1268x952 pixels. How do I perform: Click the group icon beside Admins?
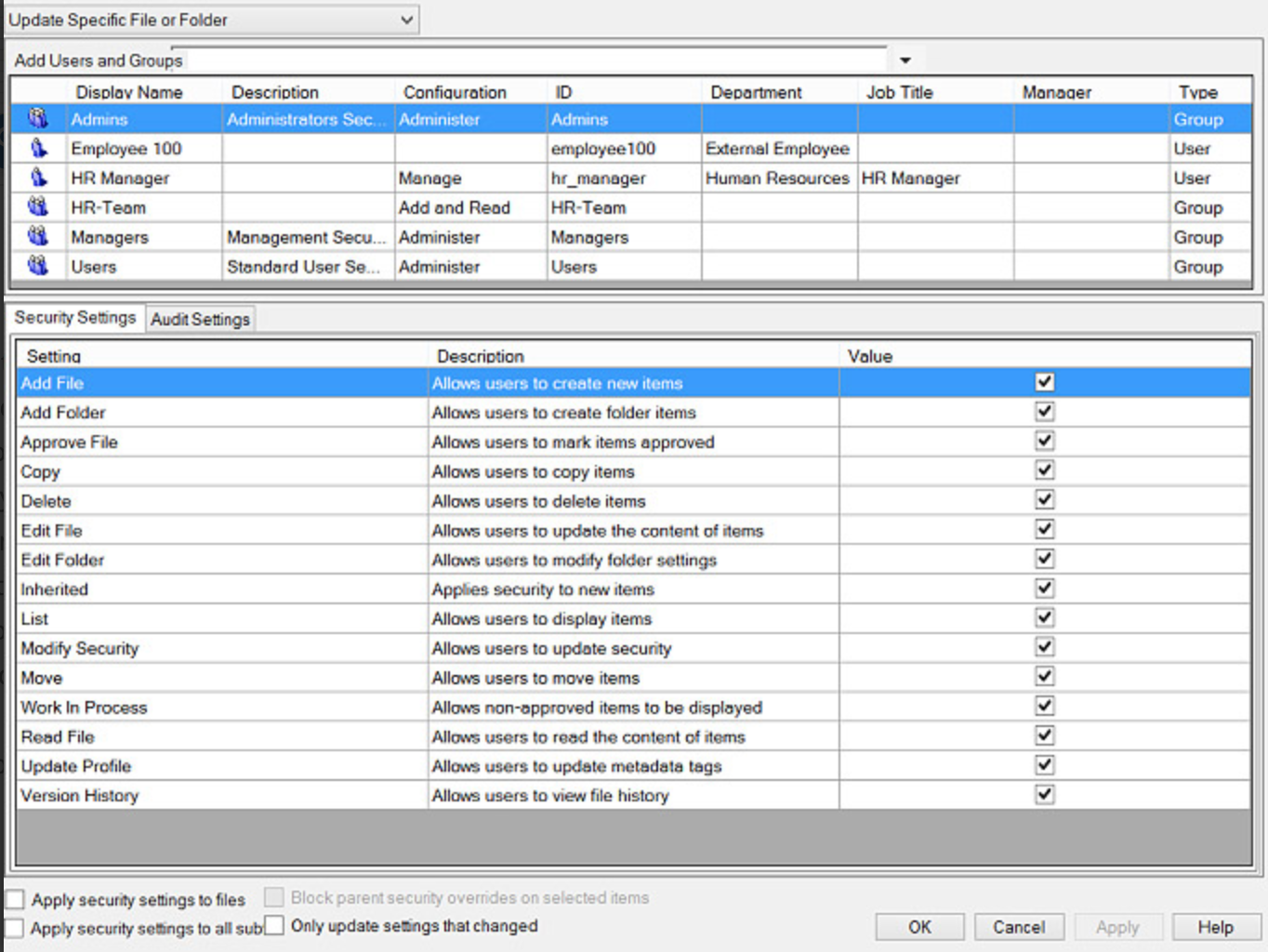coord(37,118)
